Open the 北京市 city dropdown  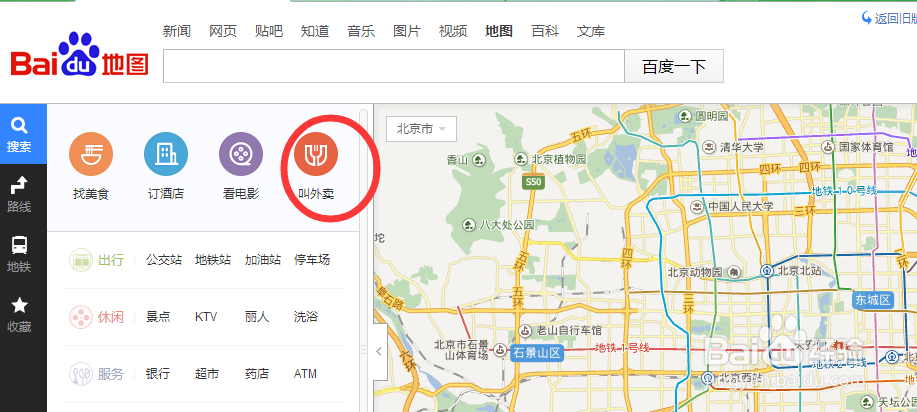click(x=421, y=129)
